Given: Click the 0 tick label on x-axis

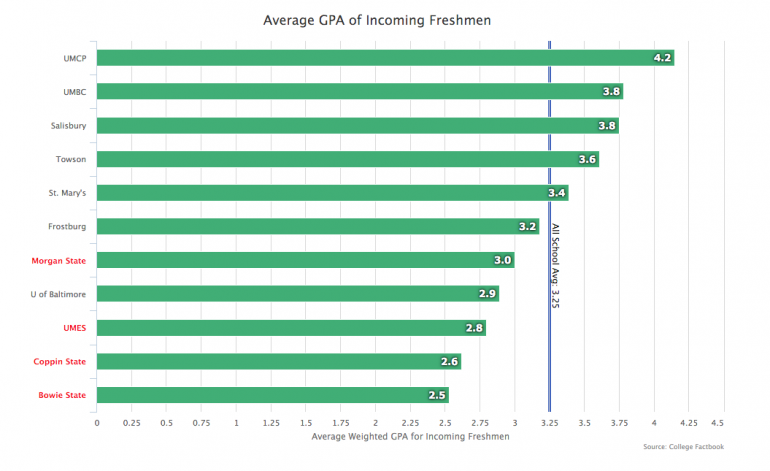Looking at the screenshot, I should (x=97, y=423).
